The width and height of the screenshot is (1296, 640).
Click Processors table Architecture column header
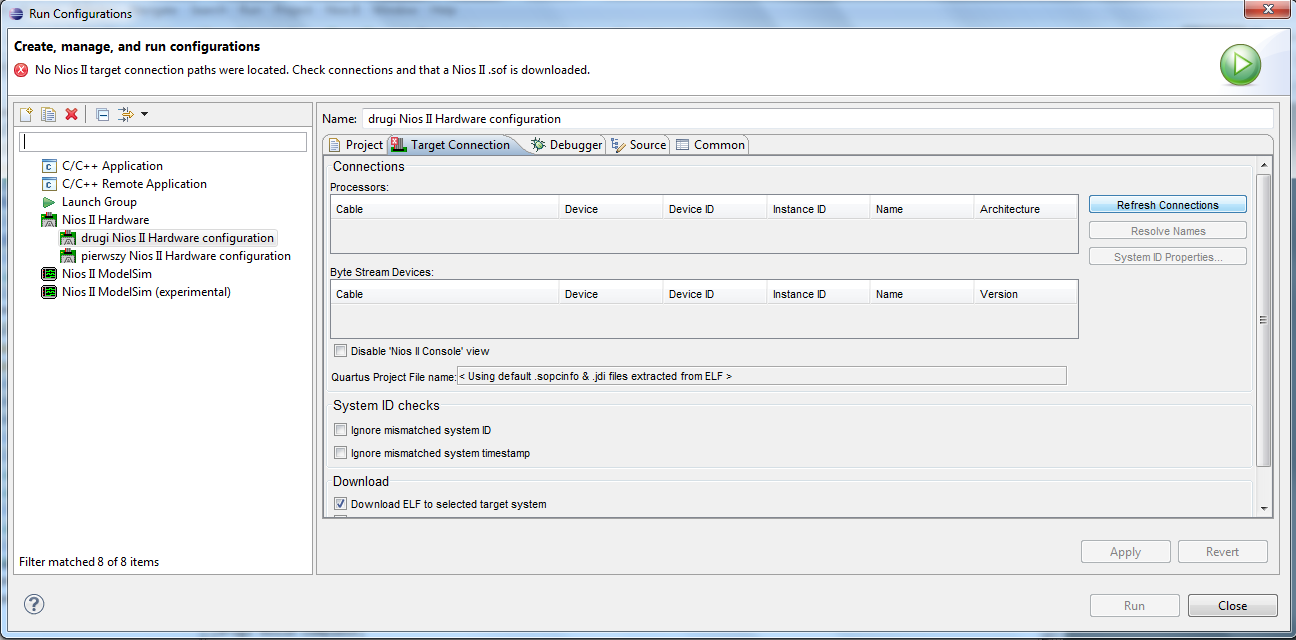tap(1025, 209)
